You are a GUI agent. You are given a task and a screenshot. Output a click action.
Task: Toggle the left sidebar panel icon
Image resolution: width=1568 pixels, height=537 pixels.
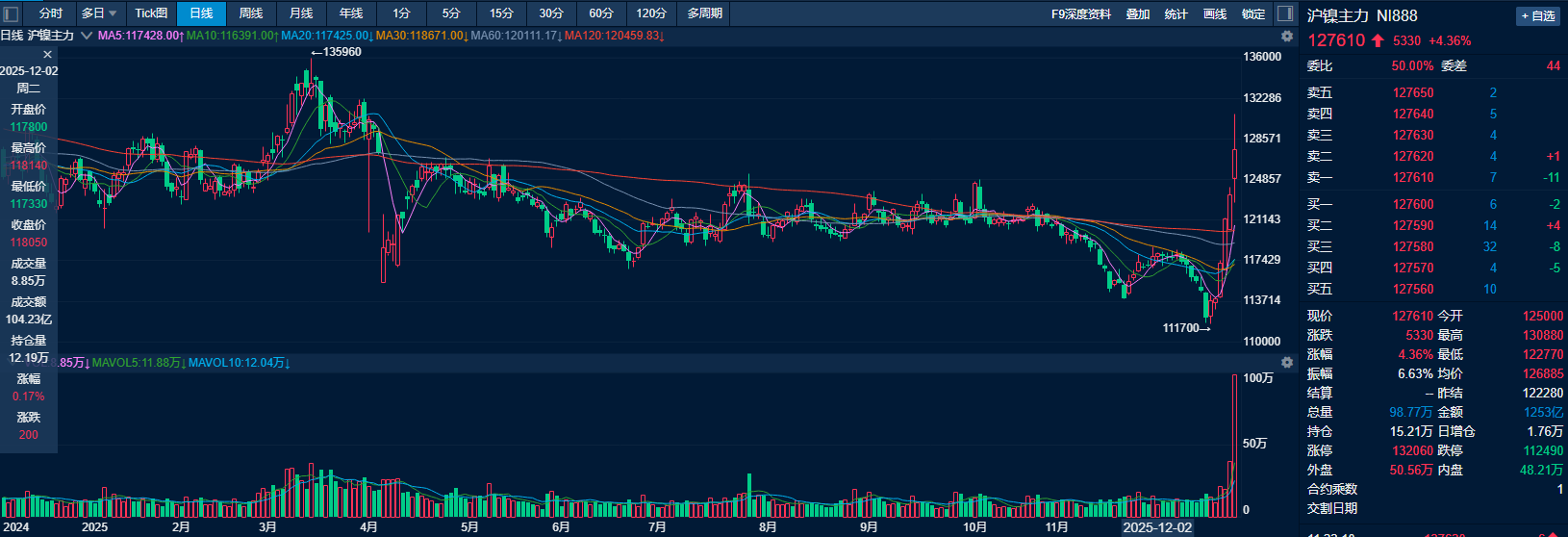point(12,13)
